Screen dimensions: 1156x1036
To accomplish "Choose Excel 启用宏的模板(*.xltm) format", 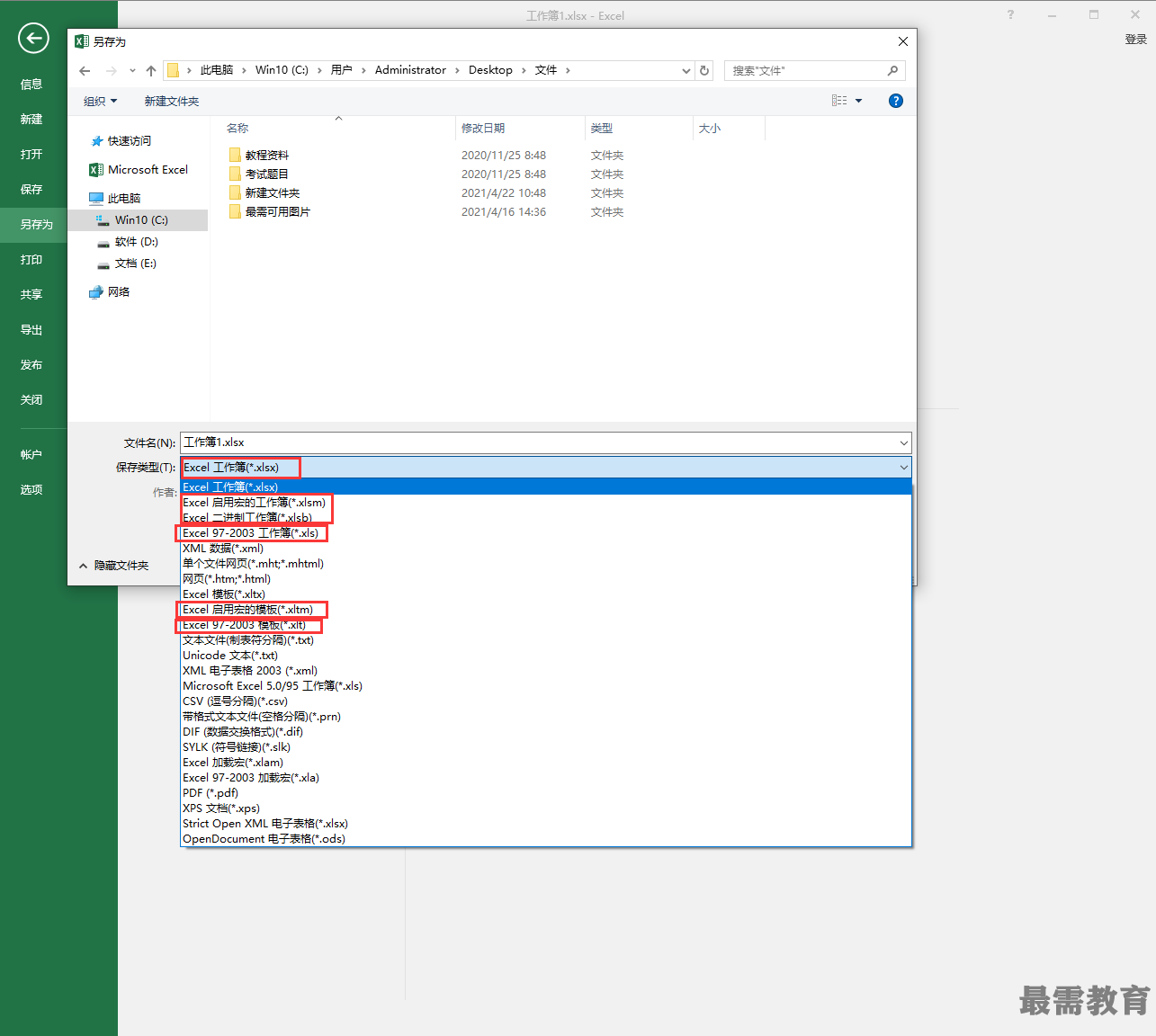I will click(546, 609).
